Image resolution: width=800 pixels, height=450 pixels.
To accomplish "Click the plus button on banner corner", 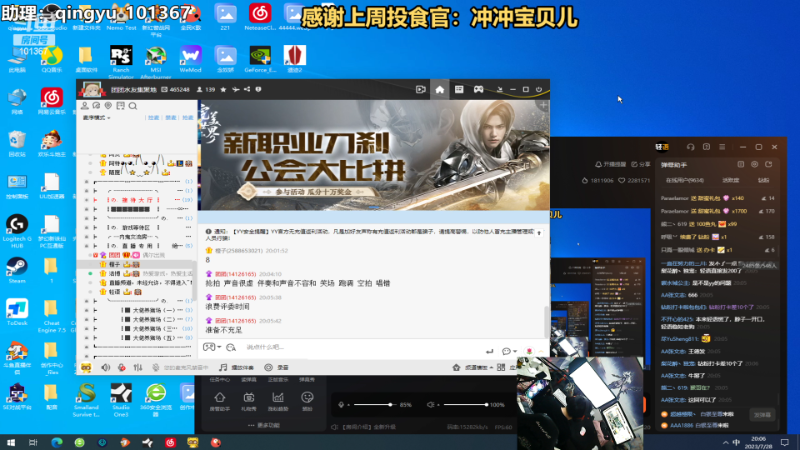I will 543,105.
